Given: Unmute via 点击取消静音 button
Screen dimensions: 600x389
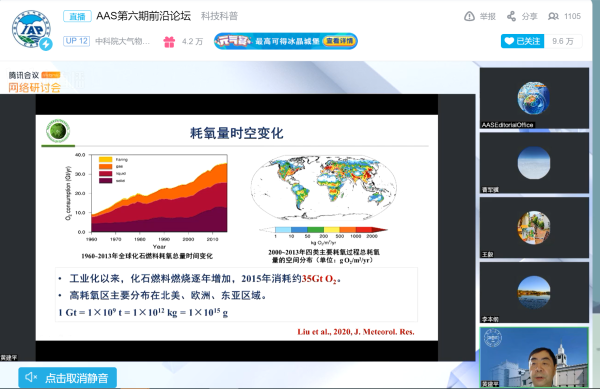Looking at the screenshot, I should [x=68, y=378].
